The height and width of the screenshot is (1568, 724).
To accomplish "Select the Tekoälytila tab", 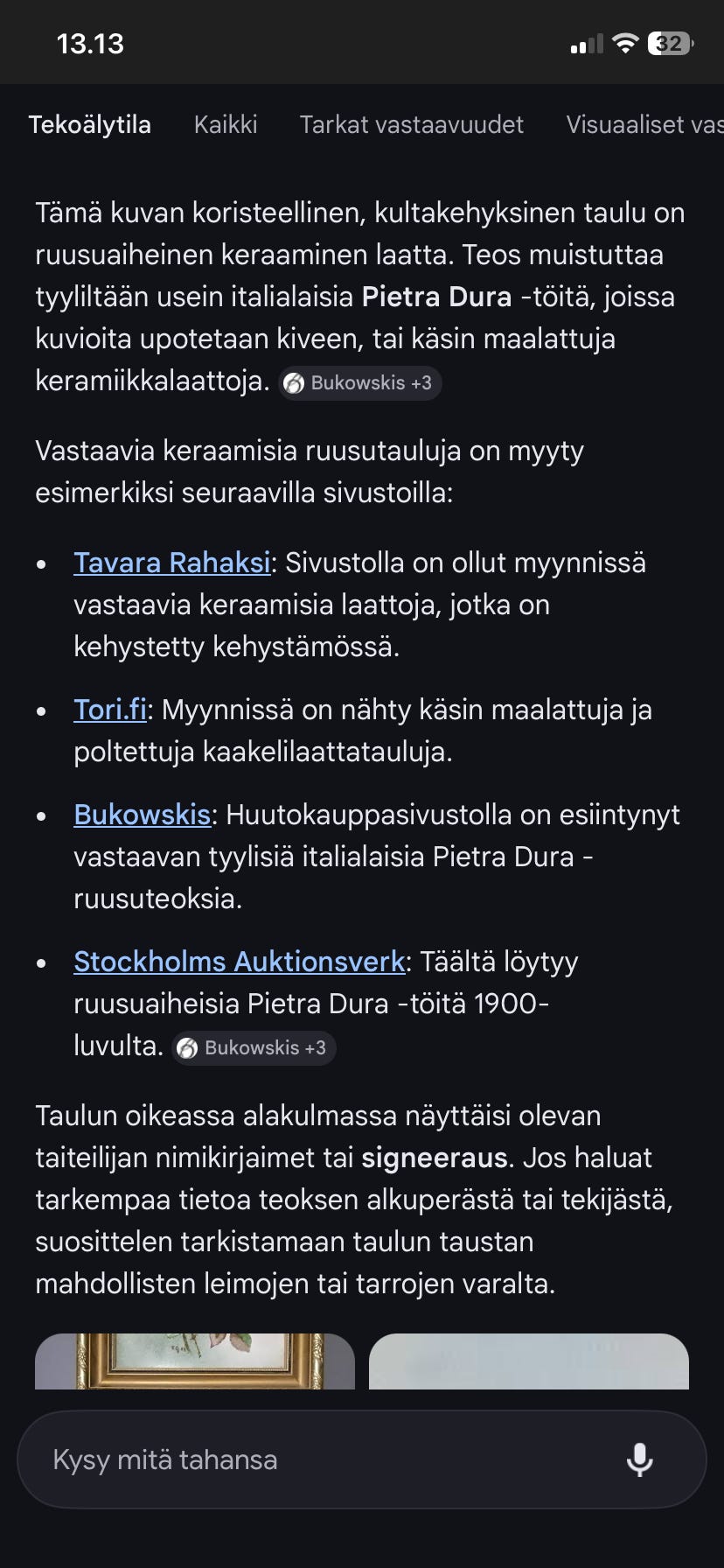I will [x=91, y=125].
